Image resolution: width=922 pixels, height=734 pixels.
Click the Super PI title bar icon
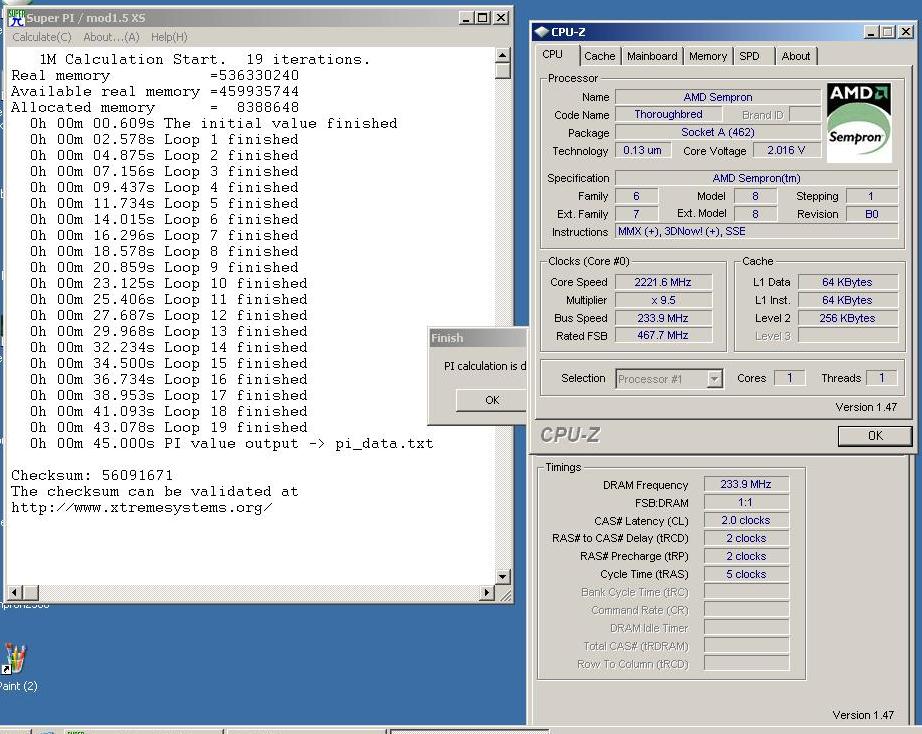16,18
